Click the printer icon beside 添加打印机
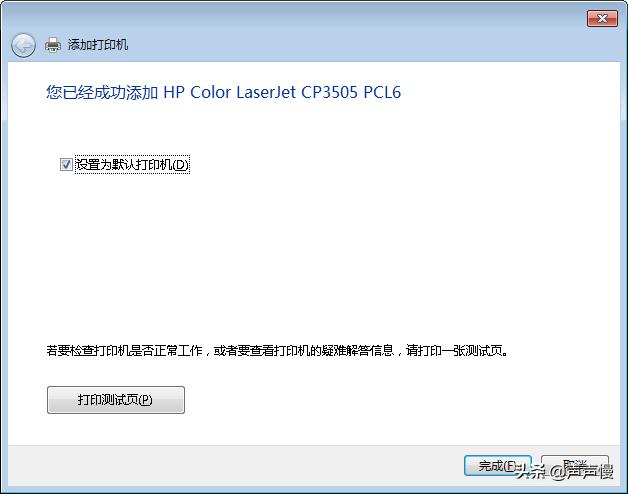The width and height of the screenshot is (628, 494). (52, 45)
